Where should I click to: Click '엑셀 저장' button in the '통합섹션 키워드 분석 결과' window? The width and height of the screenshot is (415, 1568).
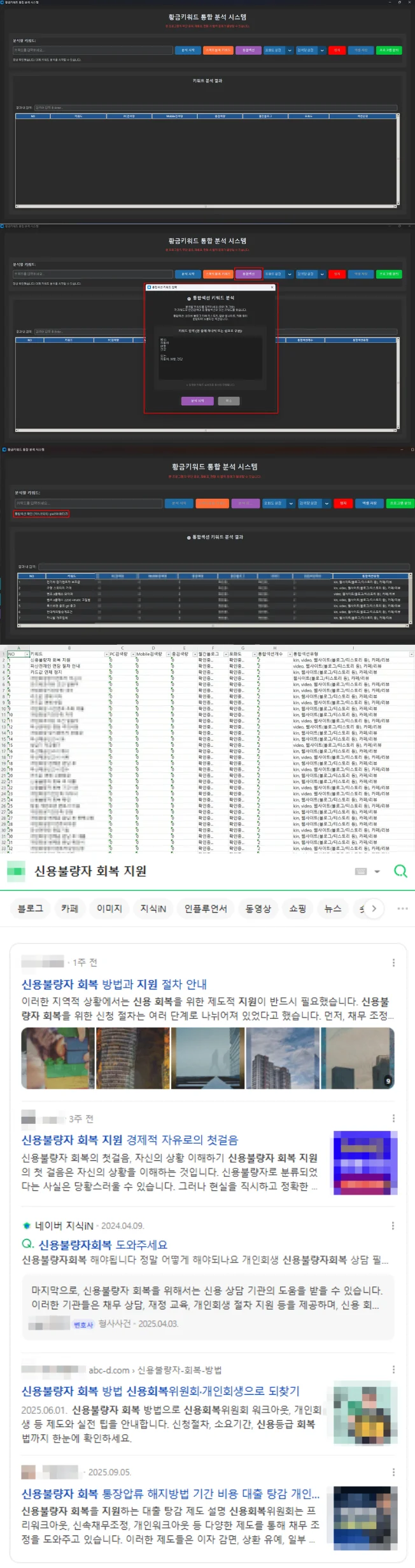click(x=369, y=503)
